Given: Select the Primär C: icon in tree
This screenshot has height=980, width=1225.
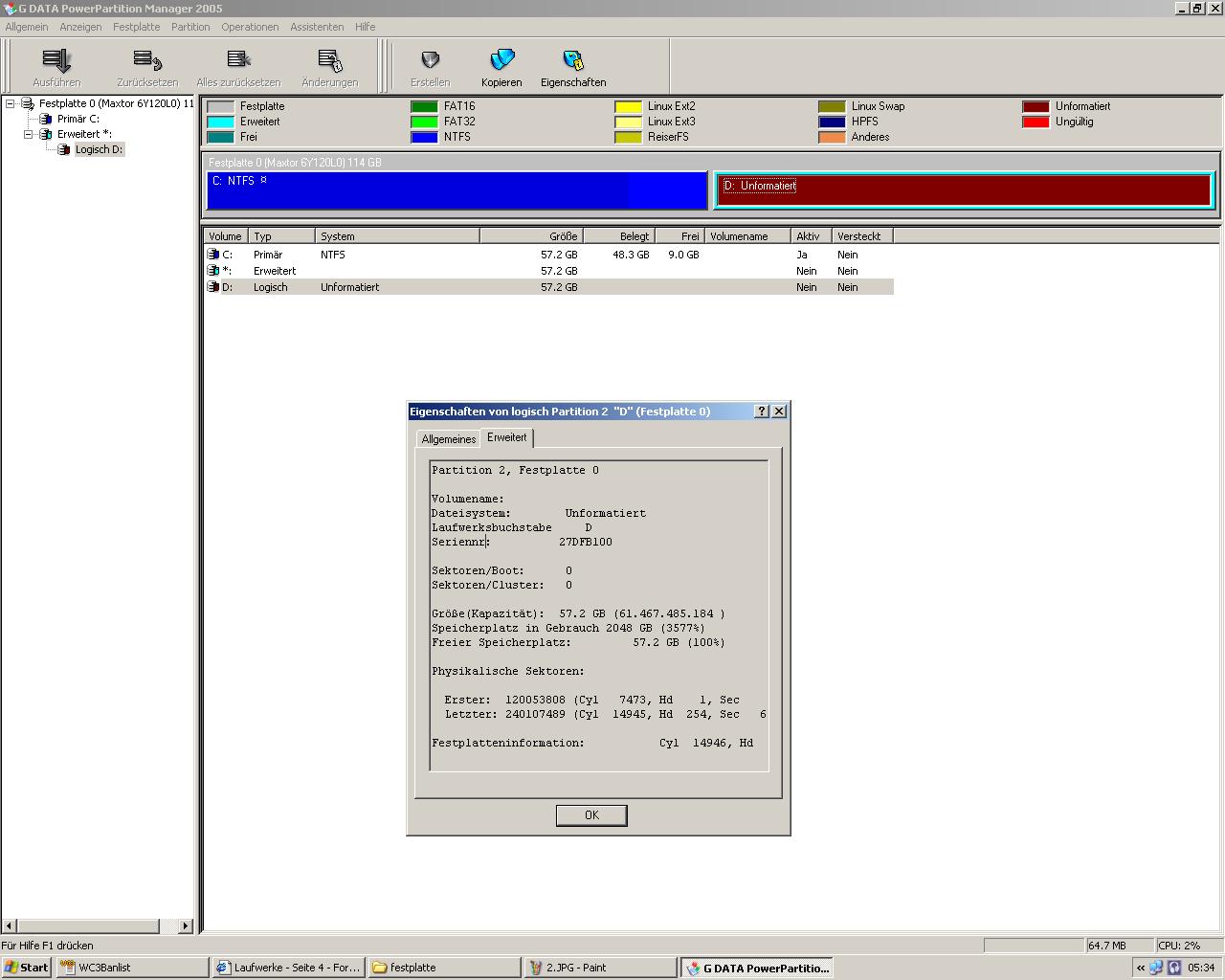Looking at the screenshot, I should point(45,119).
